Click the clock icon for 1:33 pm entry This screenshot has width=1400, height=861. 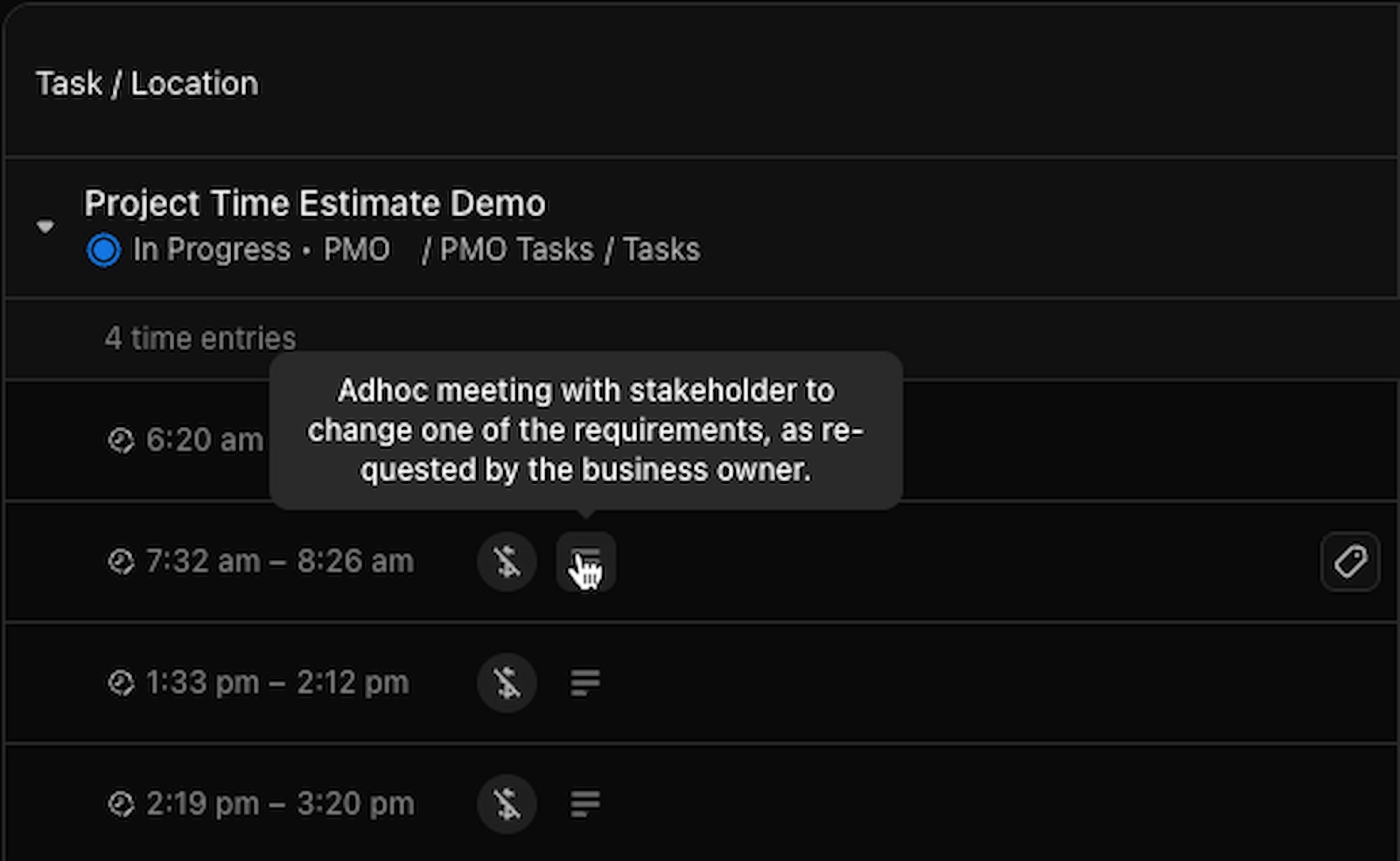pyautogui.click(x=121, y=682)
